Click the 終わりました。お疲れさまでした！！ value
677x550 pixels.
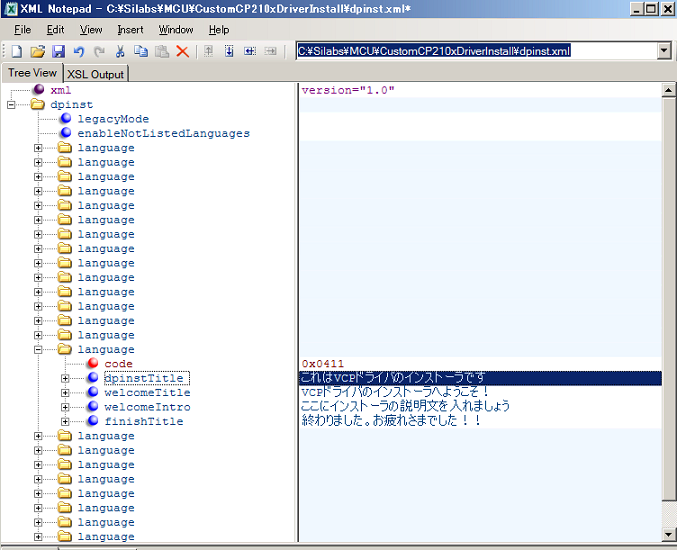pyautogui.click(x=391, y=420)
